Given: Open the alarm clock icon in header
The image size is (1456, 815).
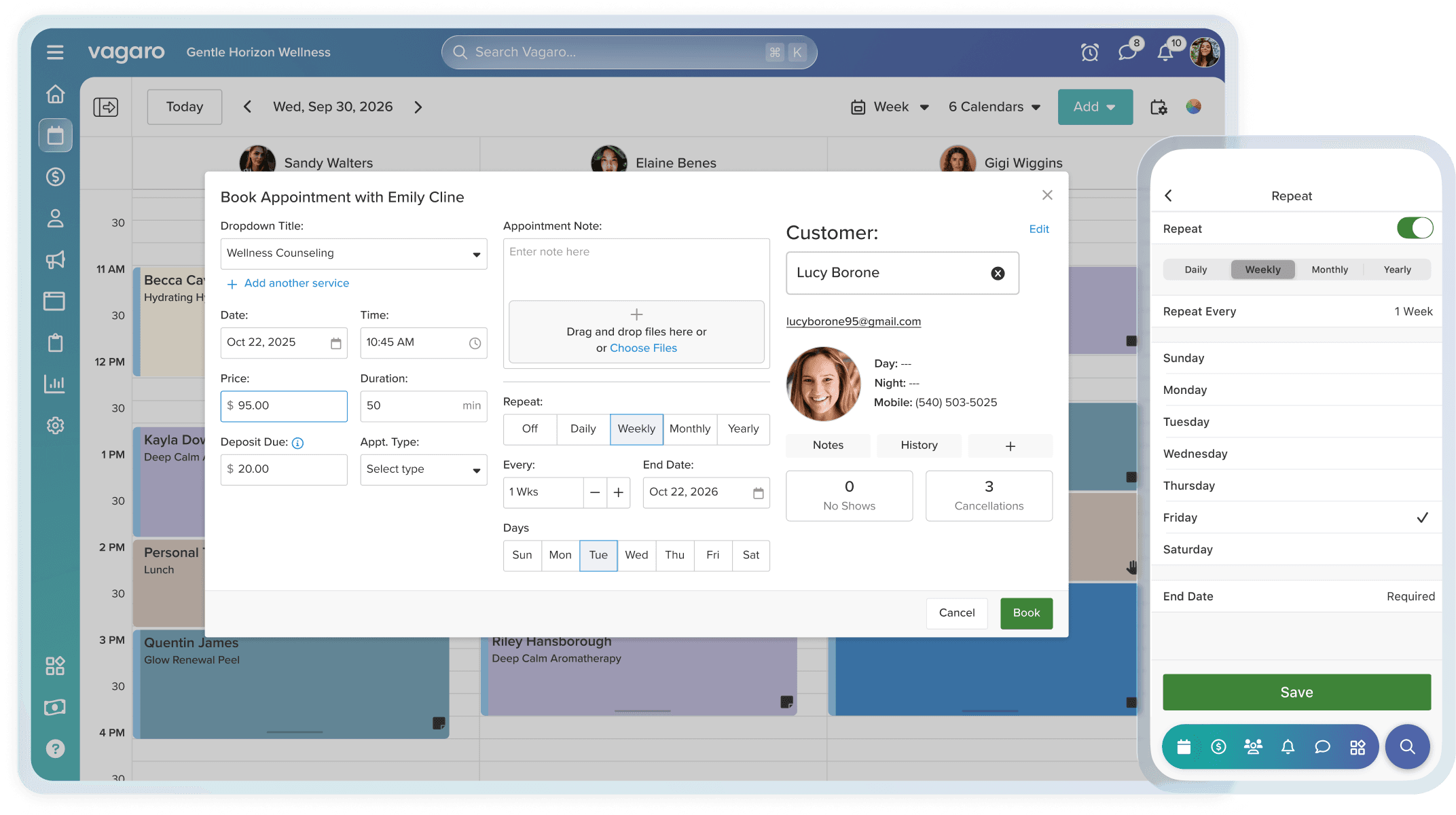Looking at the screenshot, I should 1089,52.
